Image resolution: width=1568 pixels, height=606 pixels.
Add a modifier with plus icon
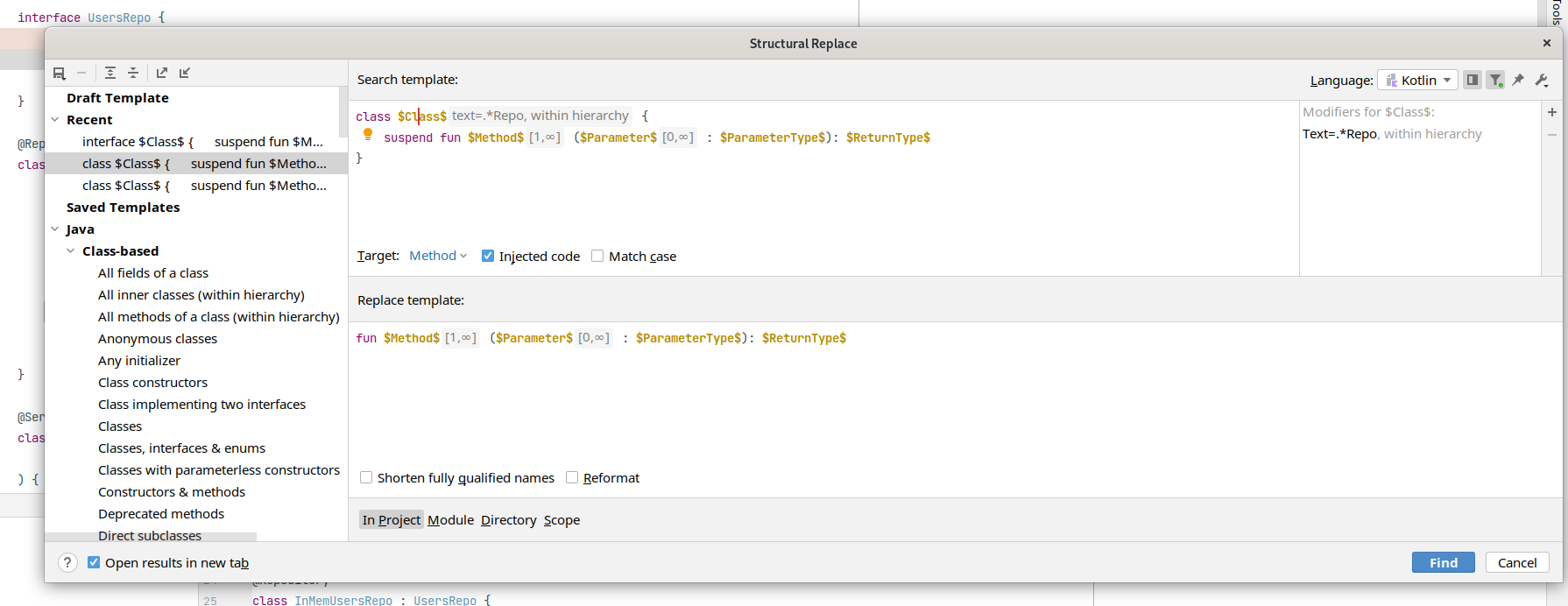click(x=1552, y=112)
